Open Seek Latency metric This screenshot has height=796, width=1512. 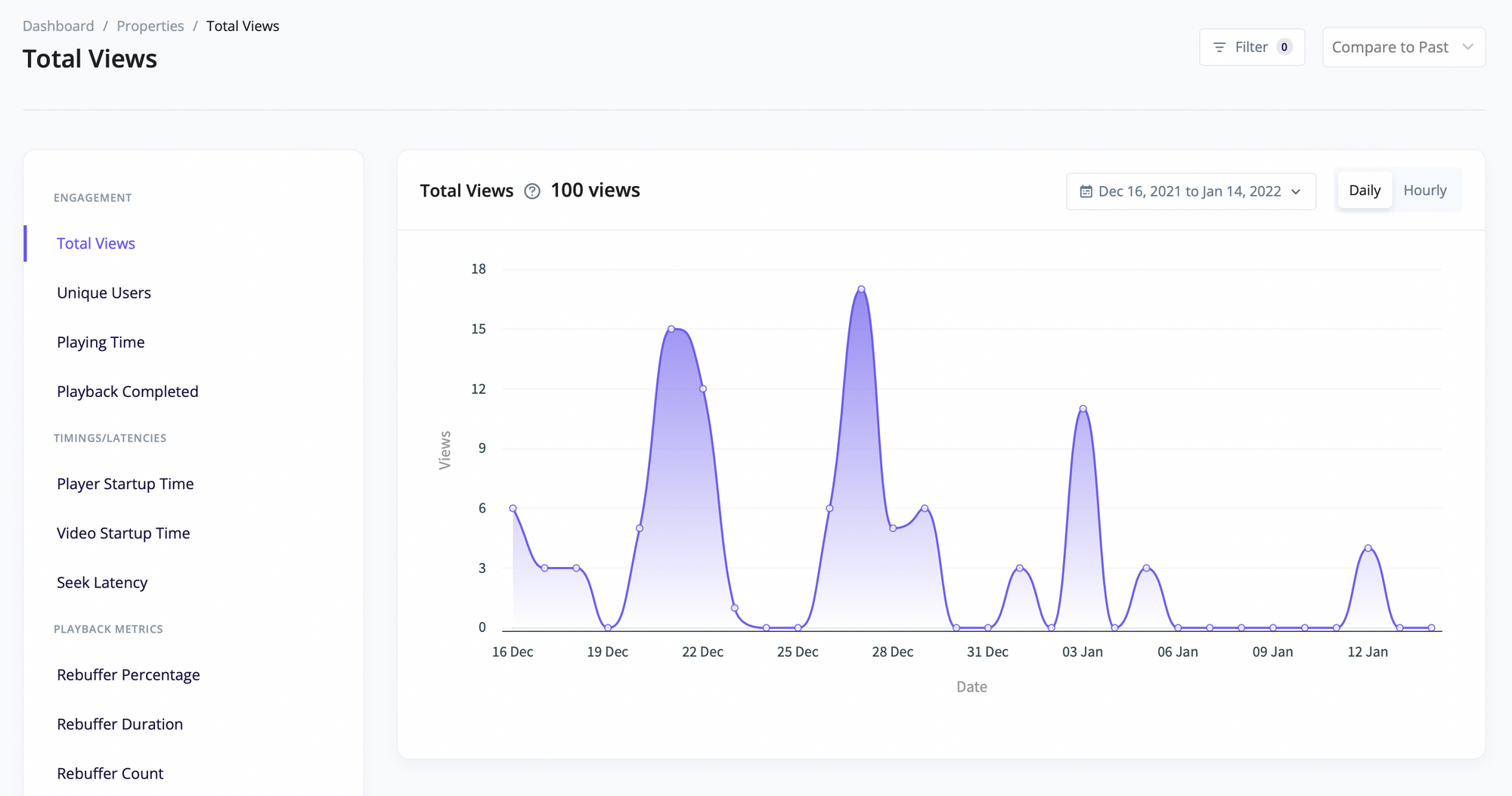(x=102, y=583)
